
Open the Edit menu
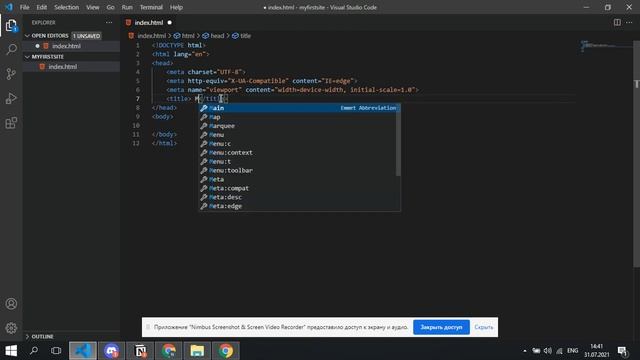pos(42,7)
